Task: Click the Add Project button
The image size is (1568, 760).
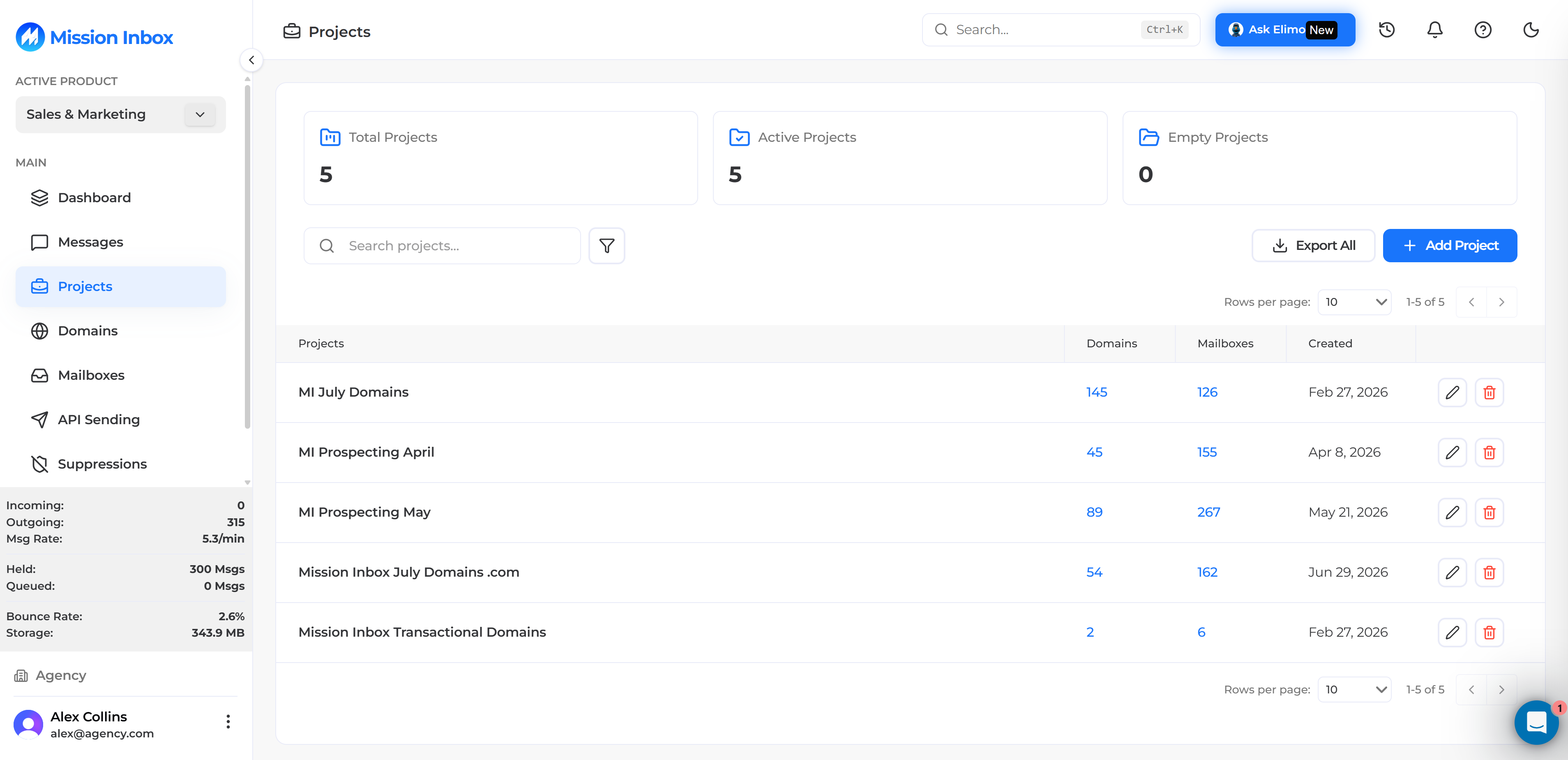Action: [1450, 246]
